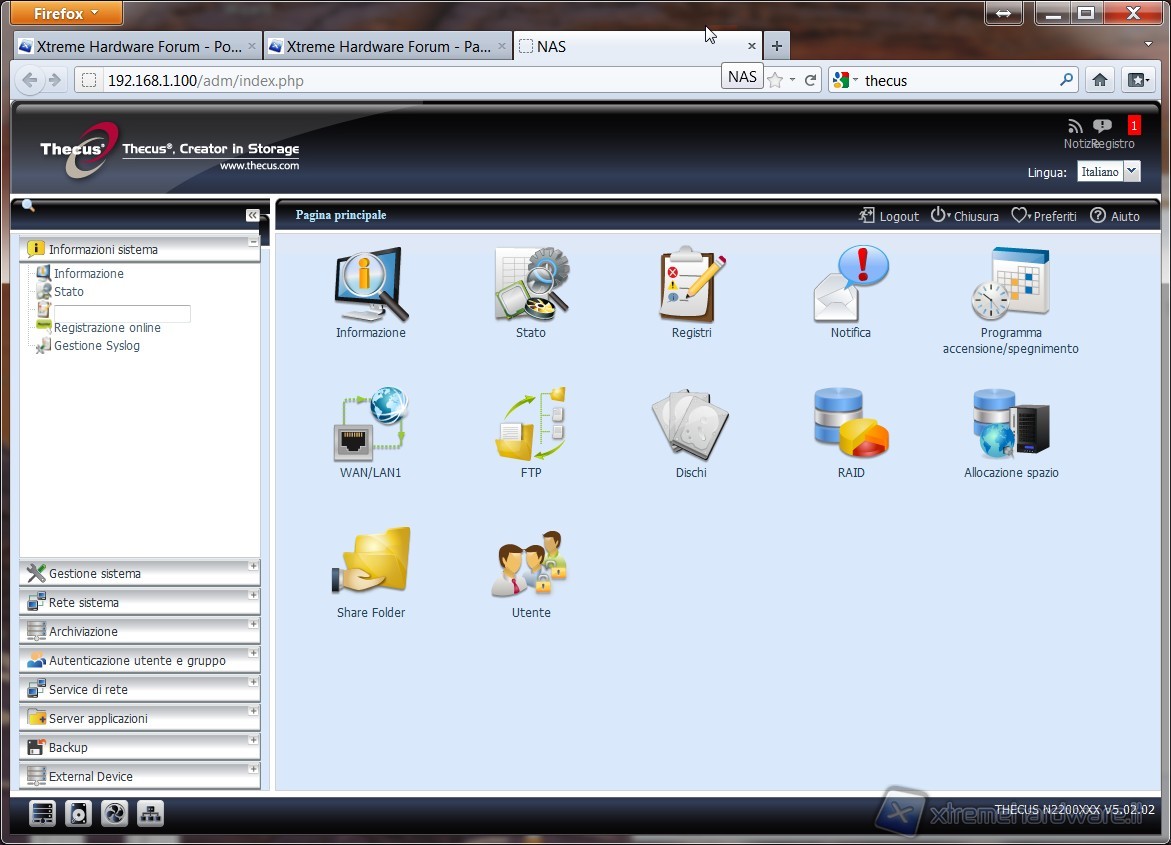Switch to the first Xtreme Hardware Forum tab
The image size is (1171, 845).
[x=130, y=46]
